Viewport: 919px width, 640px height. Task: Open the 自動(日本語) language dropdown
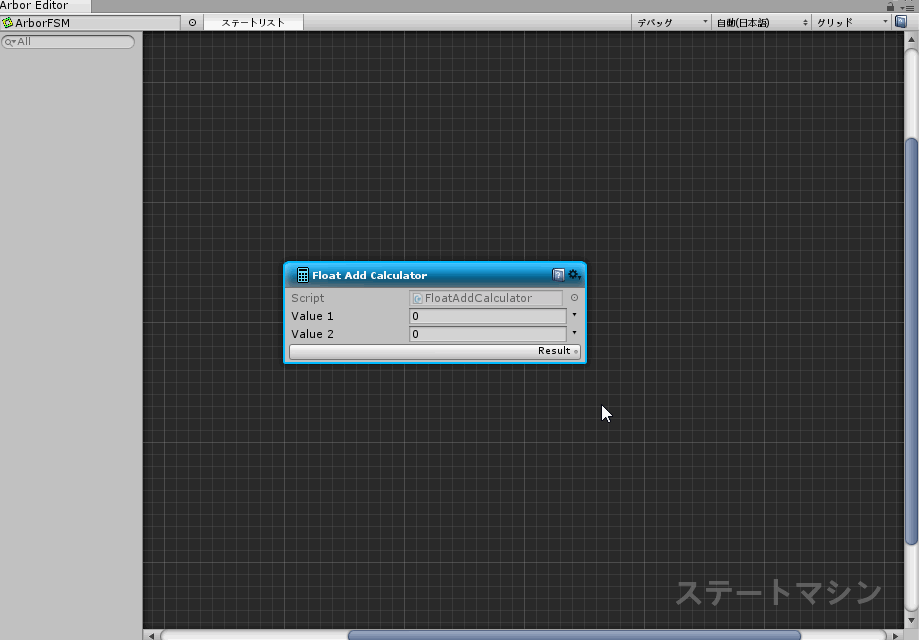(761, 22)
